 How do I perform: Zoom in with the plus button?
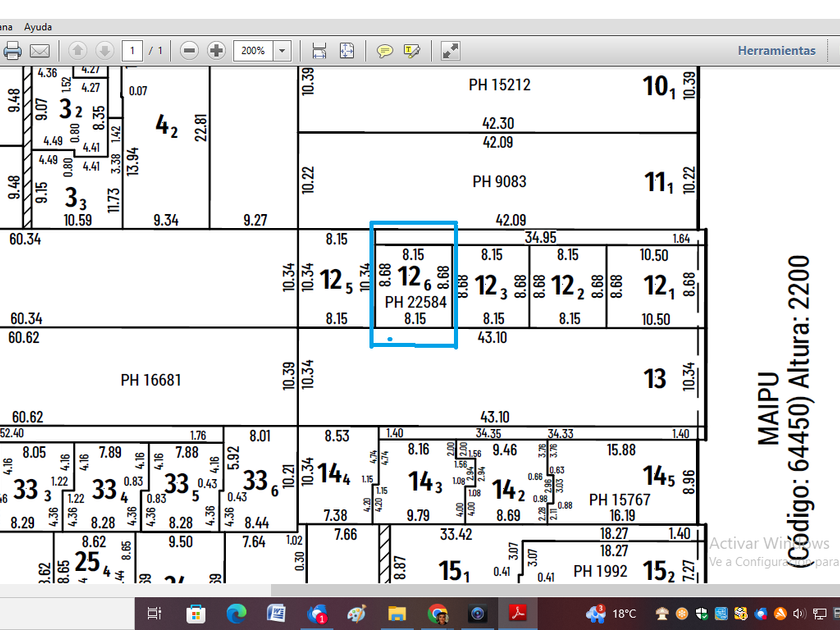[x=216, y=50]
